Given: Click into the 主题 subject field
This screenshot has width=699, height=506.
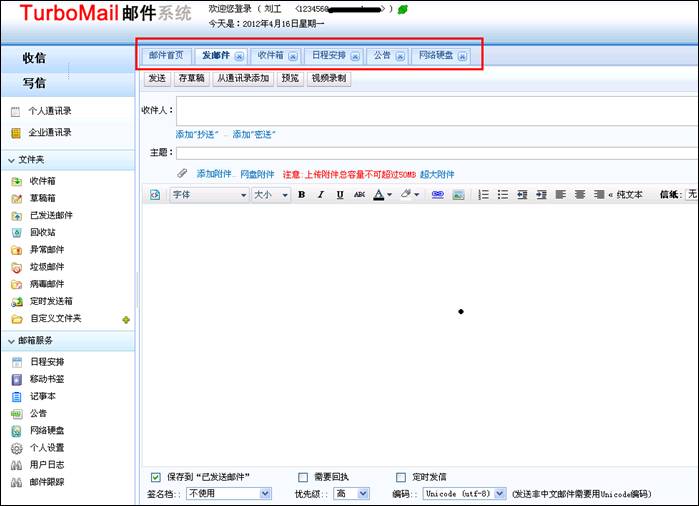Looking at the screenshot, I should pos(435,153).
